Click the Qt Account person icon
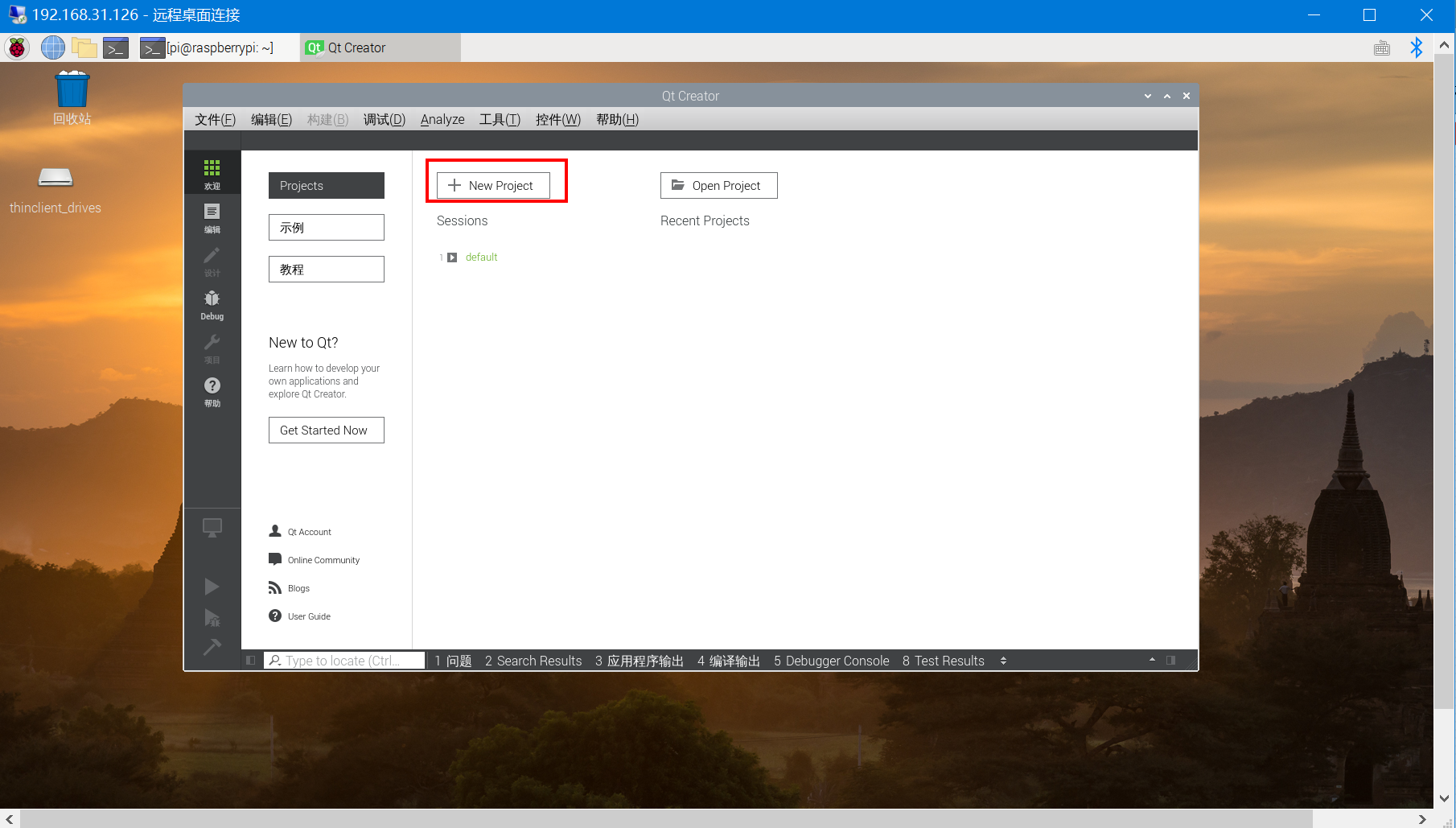The image size is (1456, 828). [x=275, y=531]
